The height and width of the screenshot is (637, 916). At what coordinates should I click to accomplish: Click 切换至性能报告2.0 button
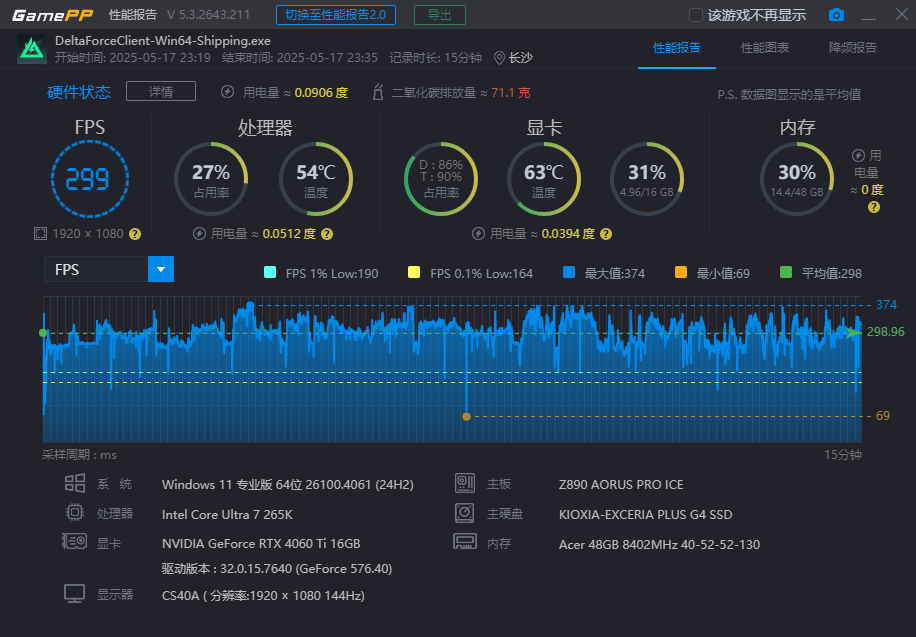coord(336,15)
